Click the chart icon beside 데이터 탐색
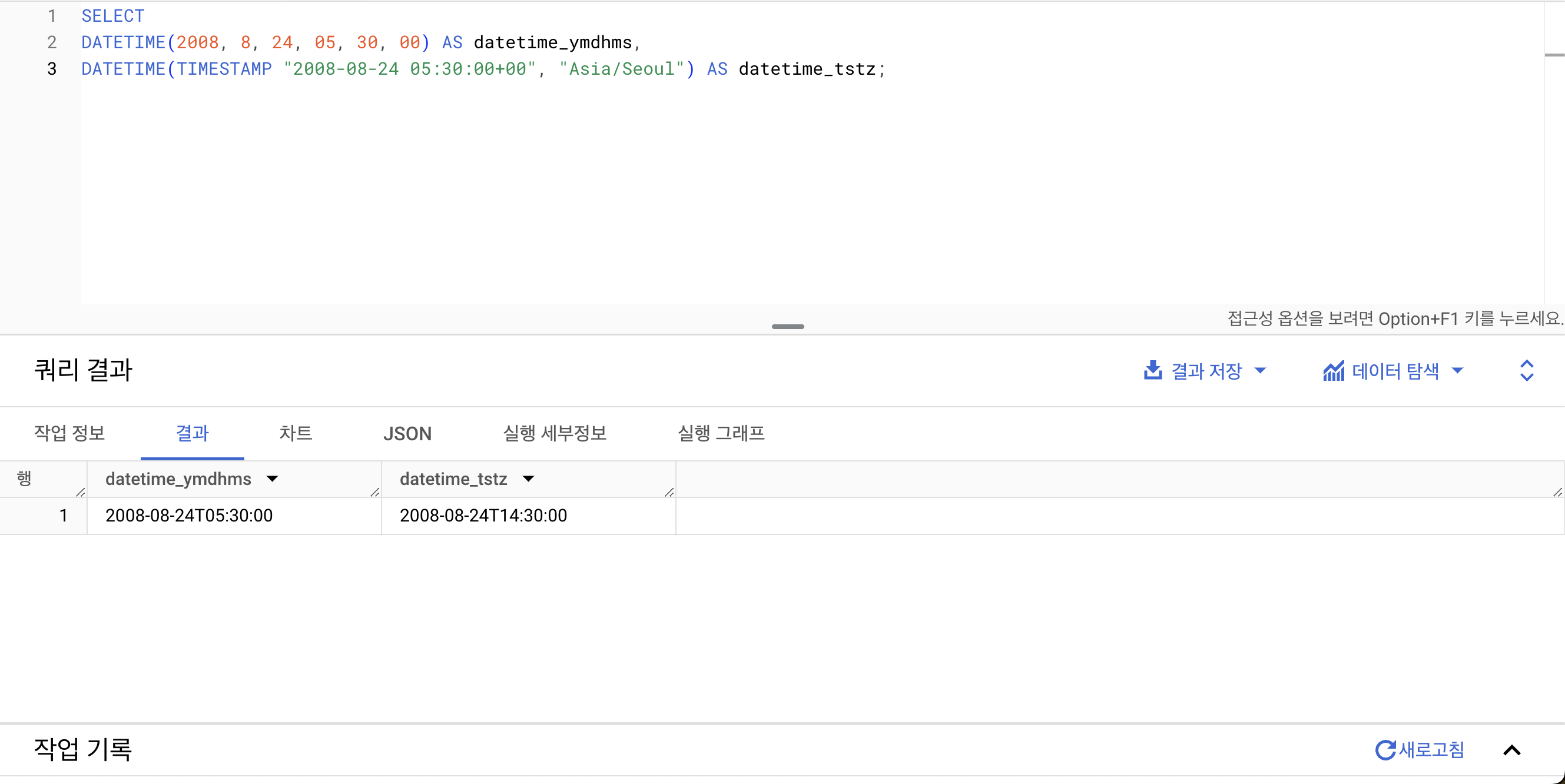Screen dimensions: 1565x784 1333,370
